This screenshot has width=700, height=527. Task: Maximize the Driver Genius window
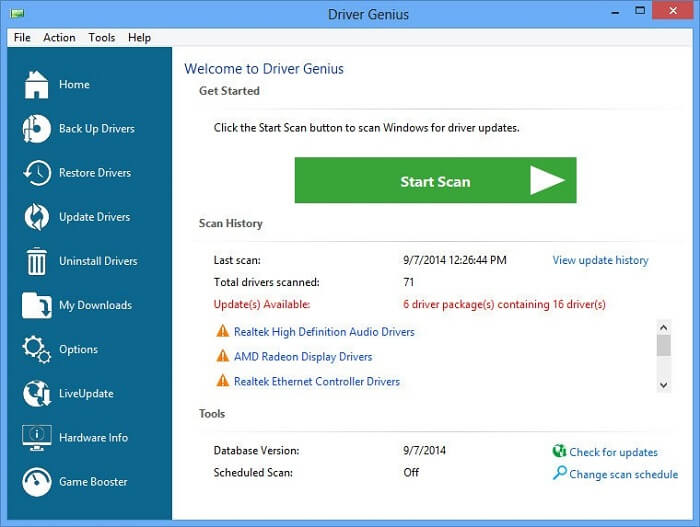640,11
